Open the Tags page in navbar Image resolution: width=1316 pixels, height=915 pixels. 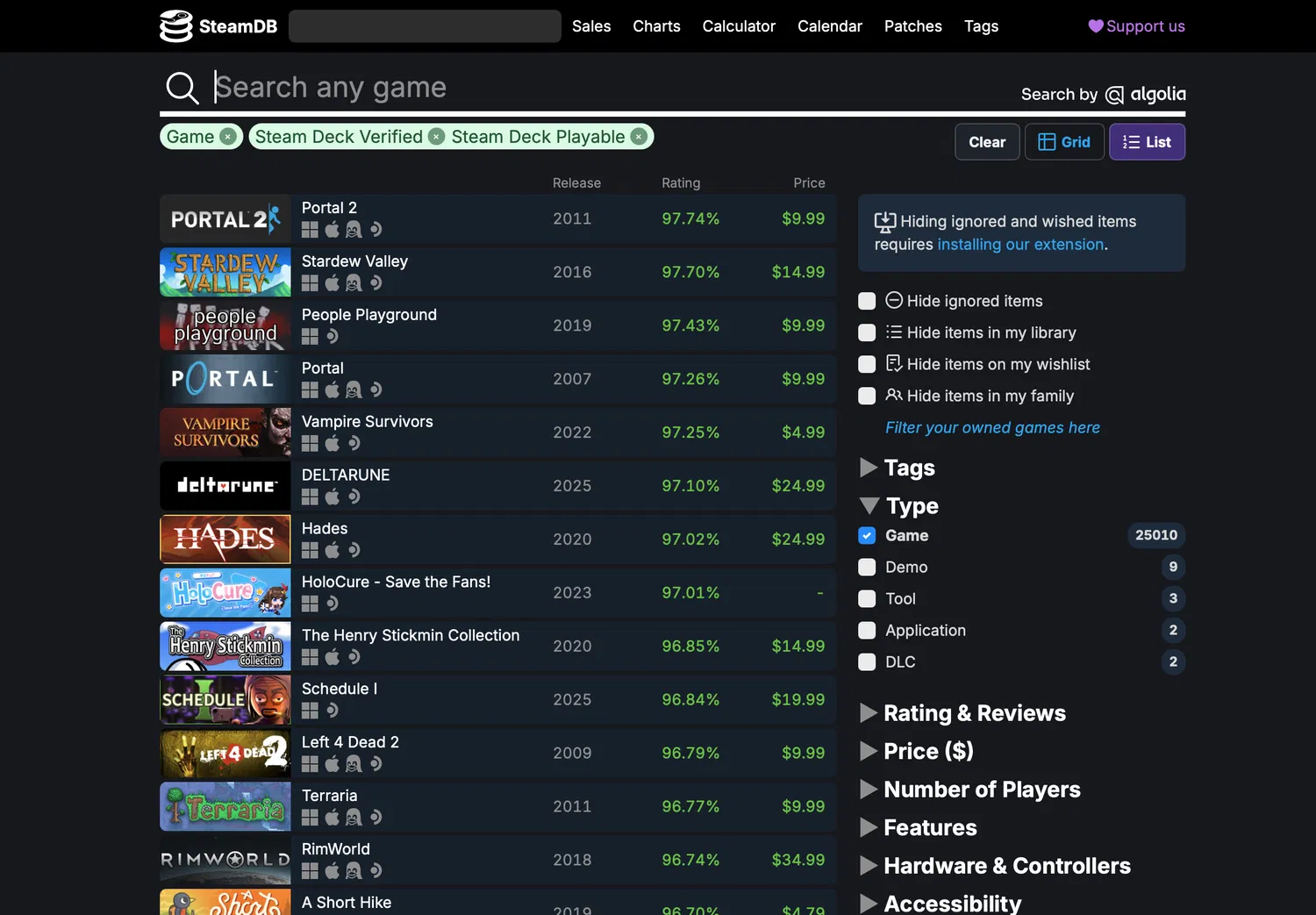981,26
